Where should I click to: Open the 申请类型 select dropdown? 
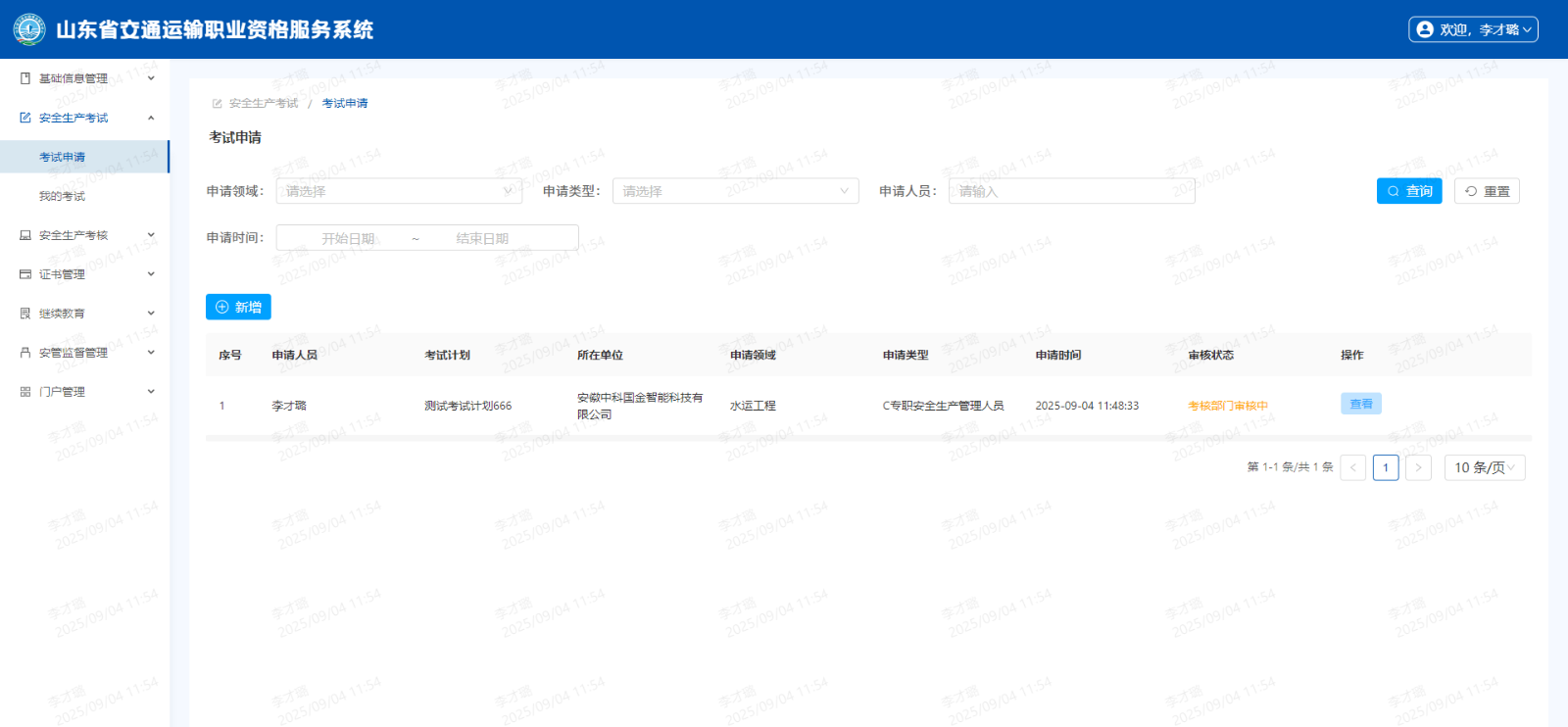(x=735, y=191)
